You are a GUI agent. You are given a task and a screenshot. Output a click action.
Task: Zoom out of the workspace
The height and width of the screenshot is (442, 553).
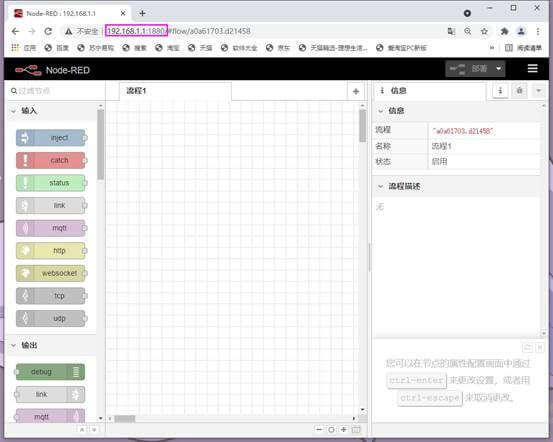[x=319, y=429]
